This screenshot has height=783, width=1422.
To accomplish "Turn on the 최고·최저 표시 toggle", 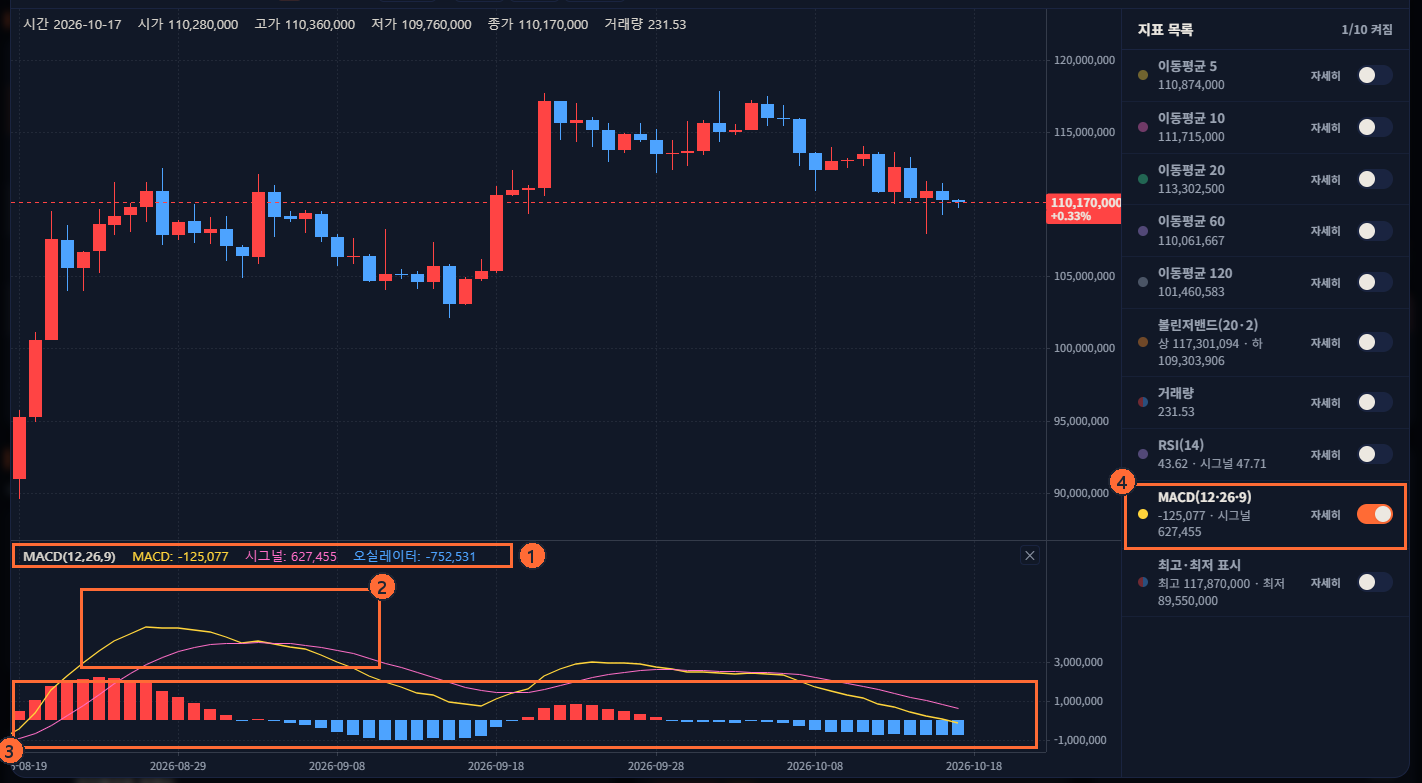I will (x=1375, y=582).
